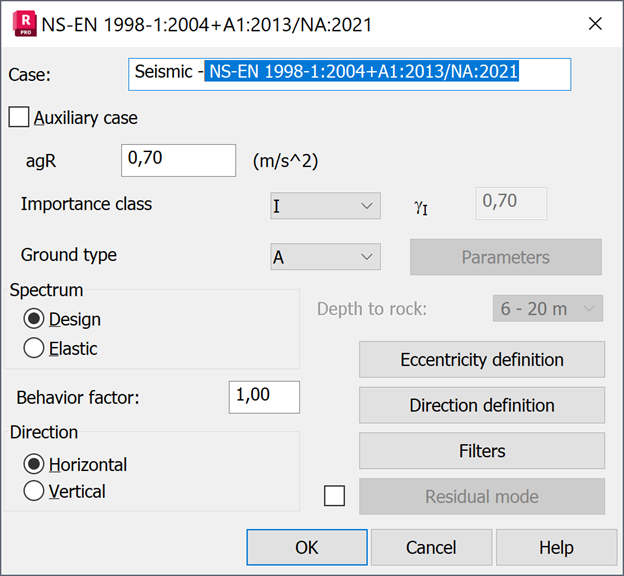
Task: Click the Behavior factor field
Action: 264,397
